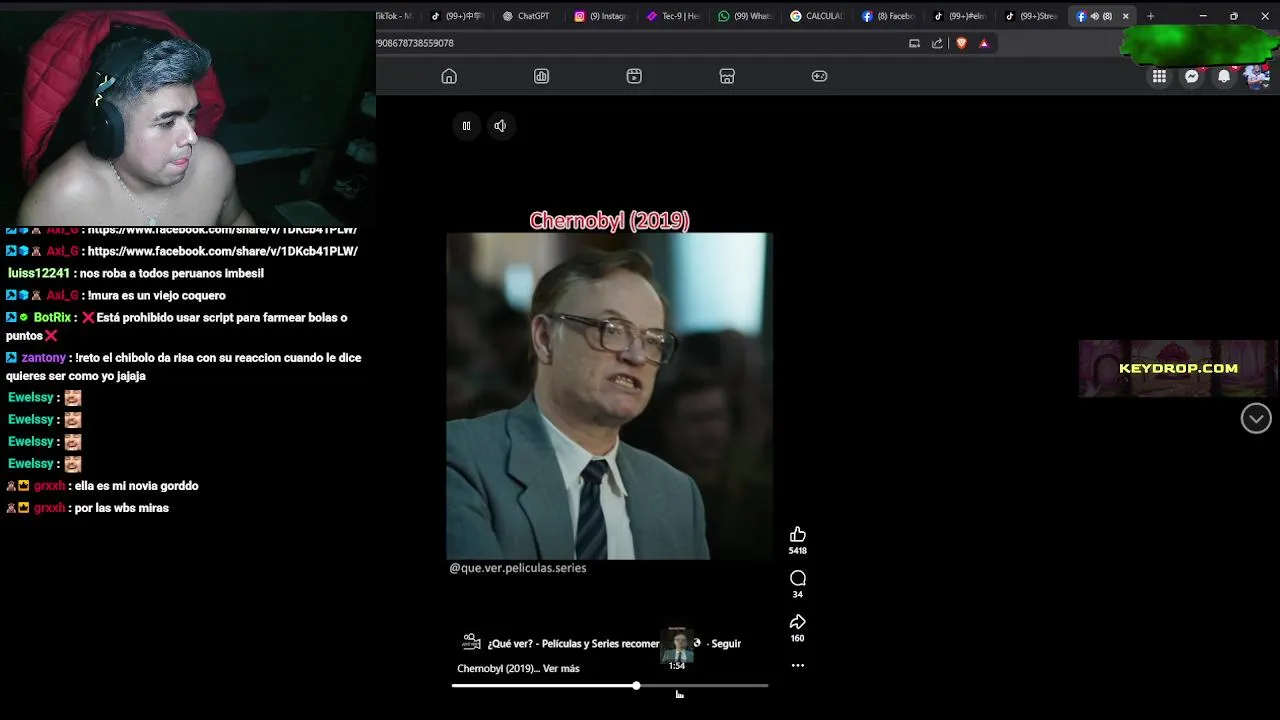Open the Facebook profile avatar menu
Image resolution: width=1280 pixels, height=720 pixels.
(1257, 76)
